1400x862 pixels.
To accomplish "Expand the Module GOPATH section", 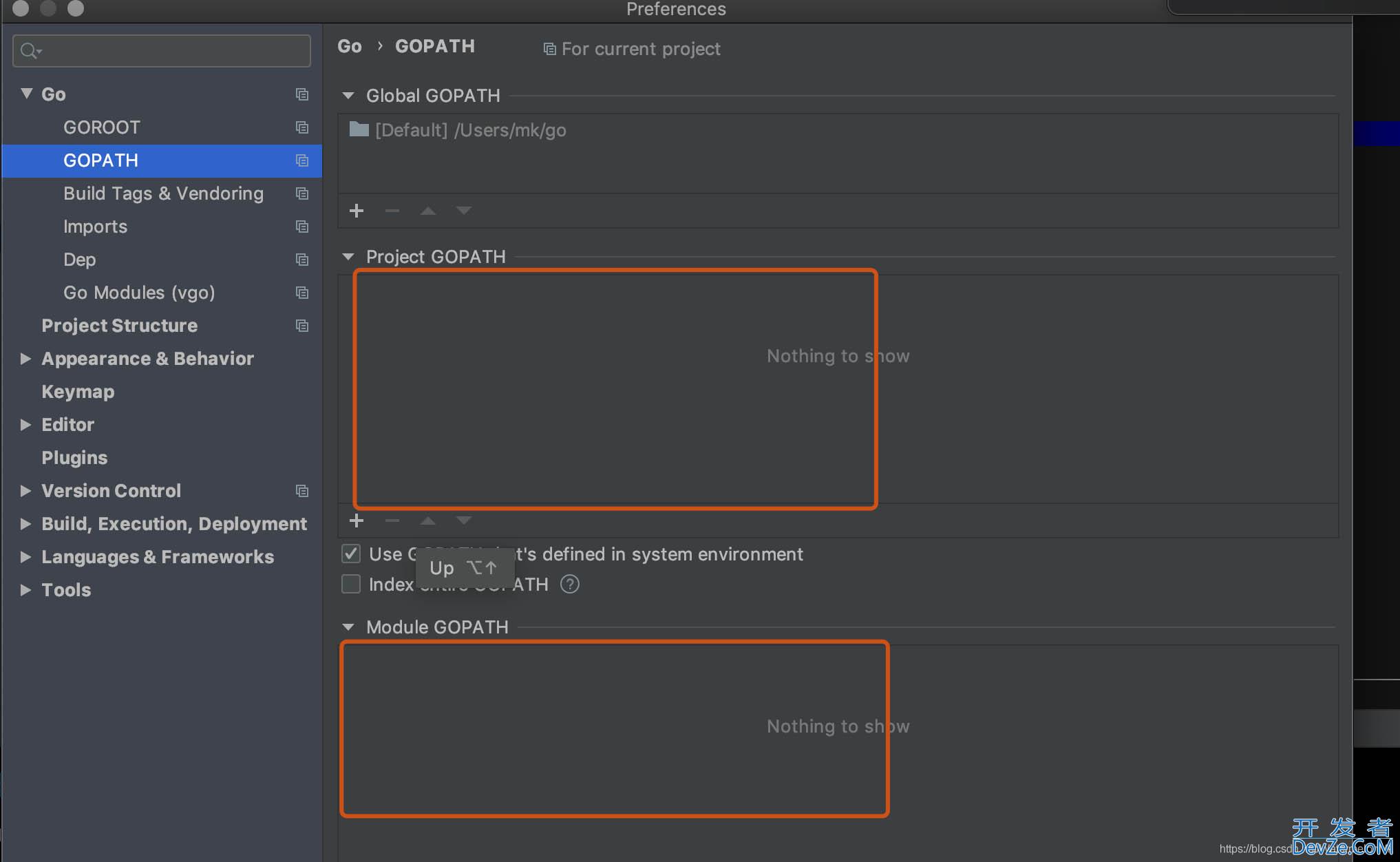I will [348, 626].
